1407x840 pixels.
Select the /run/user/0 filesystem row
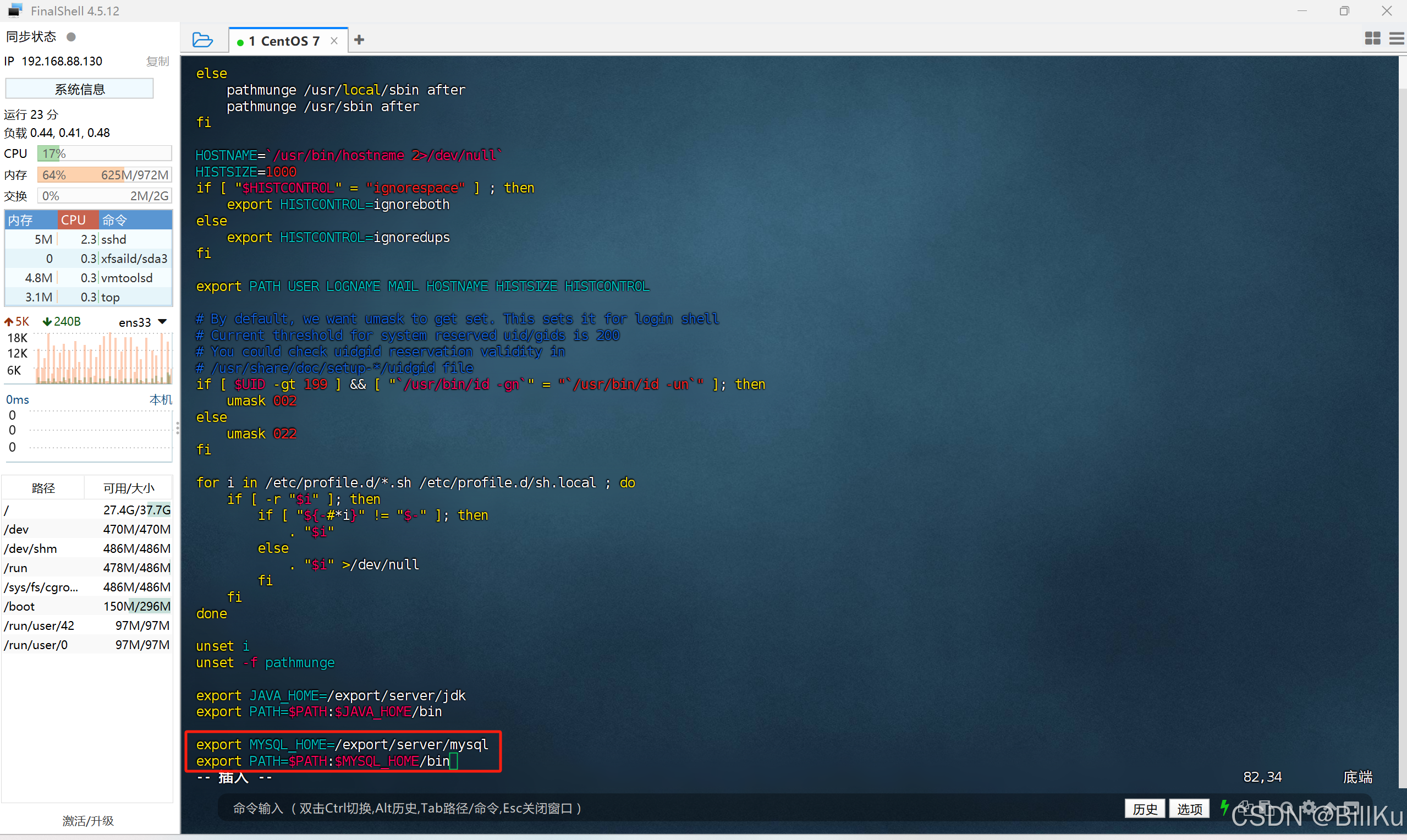coord(87,645)
